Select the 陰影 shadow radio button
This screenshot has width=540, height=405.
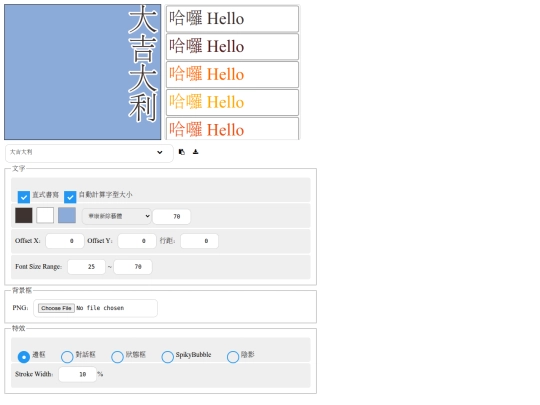coord(233,357)
